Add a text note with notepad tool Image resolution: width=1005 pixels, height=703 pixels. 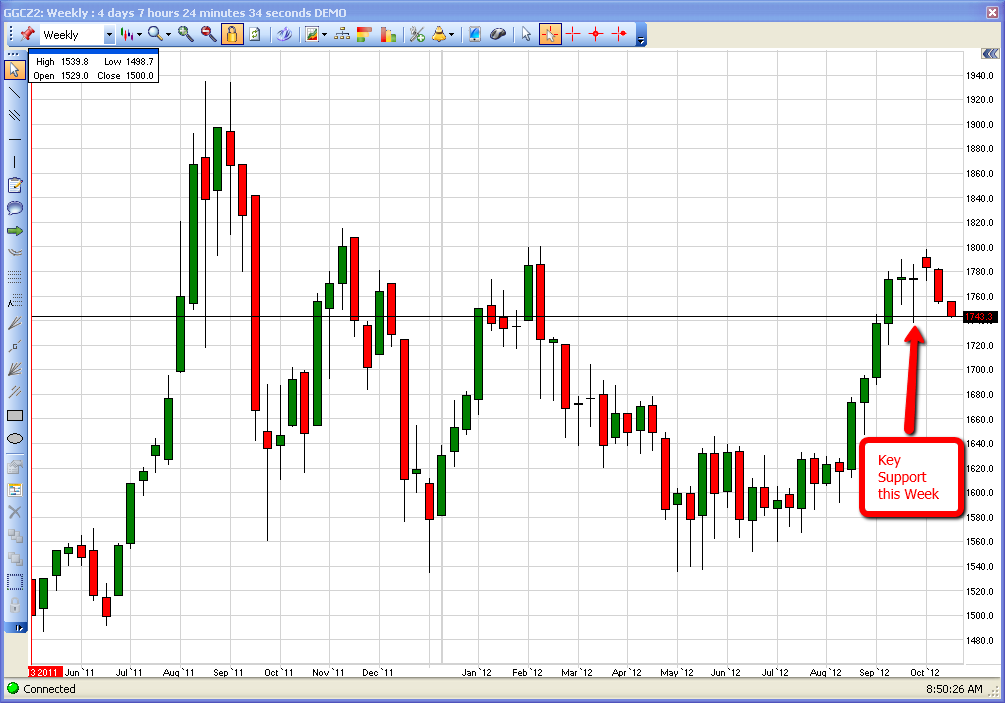(x=14, y=185)
